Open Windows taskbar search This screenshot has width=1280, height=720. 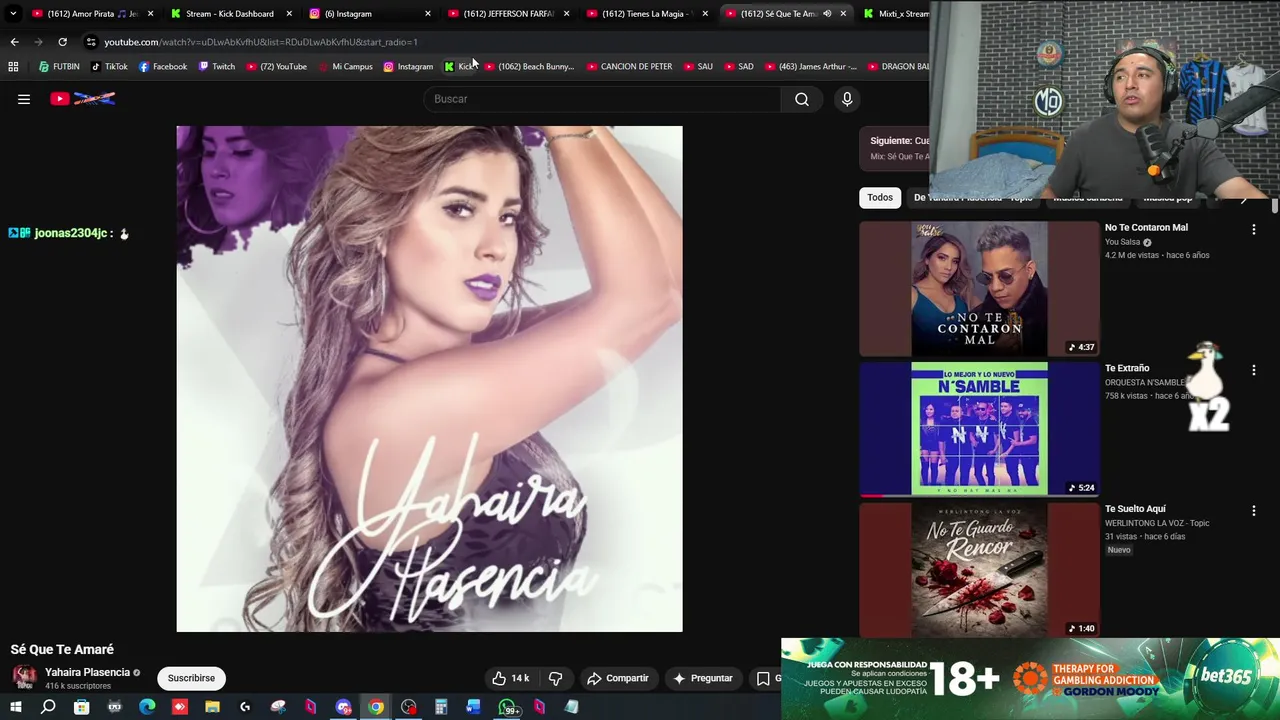[48, 707]
